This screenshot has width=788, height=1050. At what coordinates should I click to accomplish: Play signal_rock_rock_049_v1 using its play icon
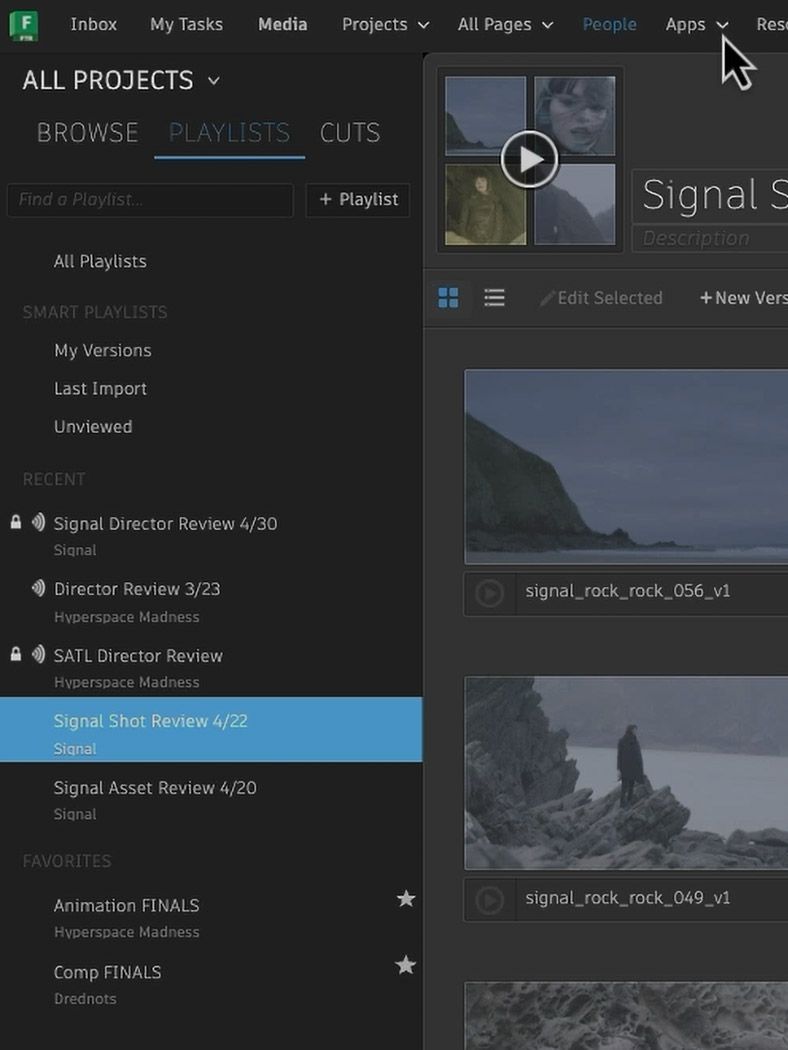pos(489,900)
